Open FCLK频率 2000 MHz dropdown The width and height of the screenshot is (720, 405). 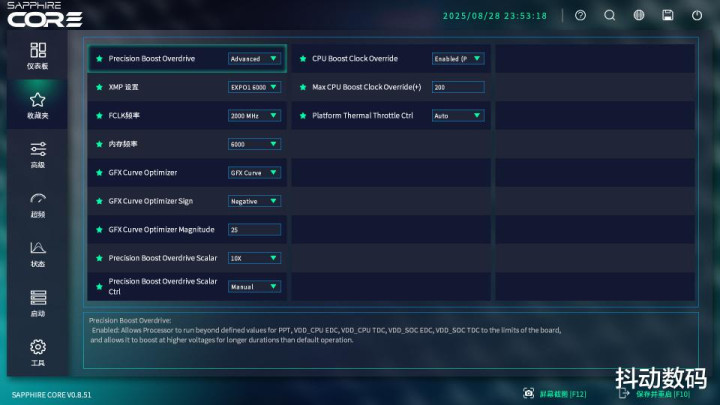(x=254, y=116)
